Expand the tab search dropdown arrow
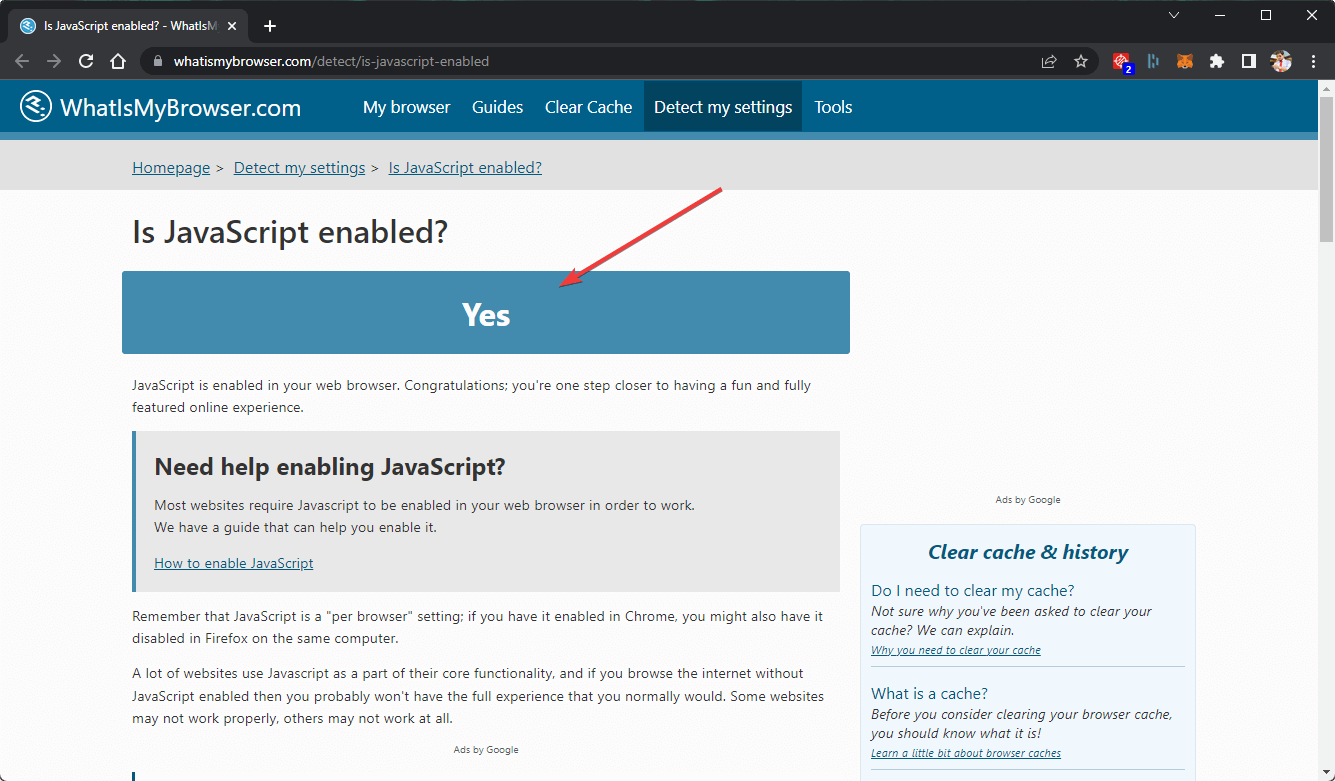Viewport: 1335px width, 781px height. [x=1174, y=15]
